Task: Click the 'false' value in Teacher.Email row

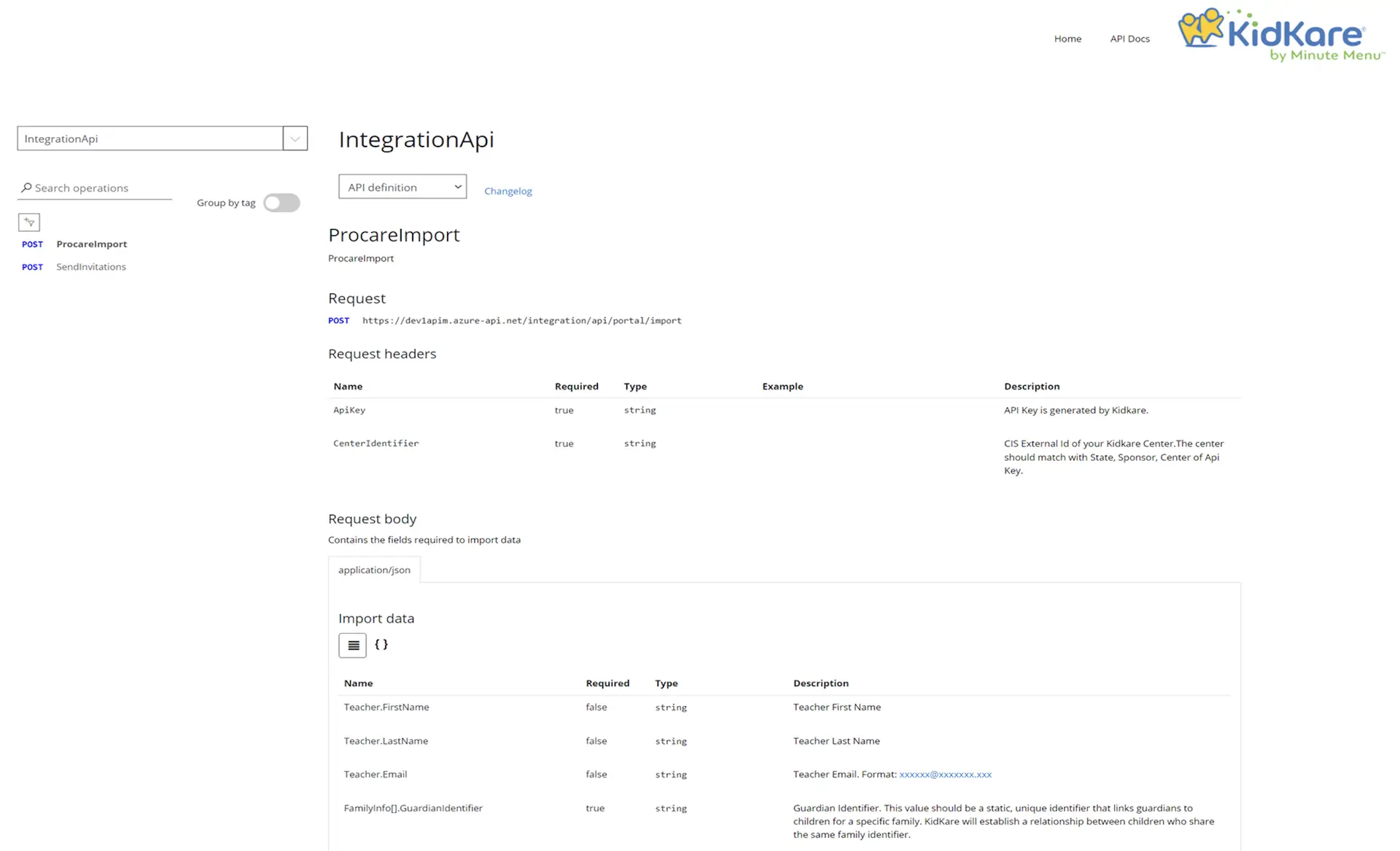Action: click(596, 774)
